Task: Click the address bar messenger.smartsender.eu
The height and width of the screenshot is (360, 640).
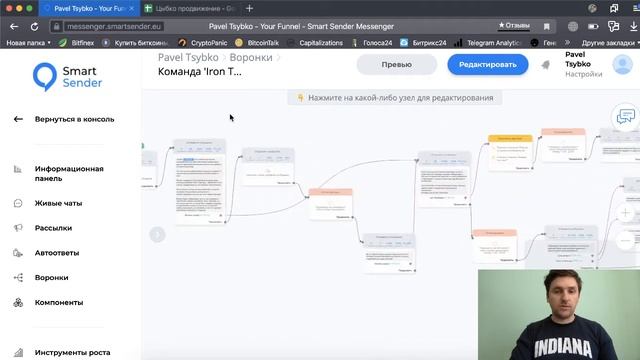Action: [114, 27]
